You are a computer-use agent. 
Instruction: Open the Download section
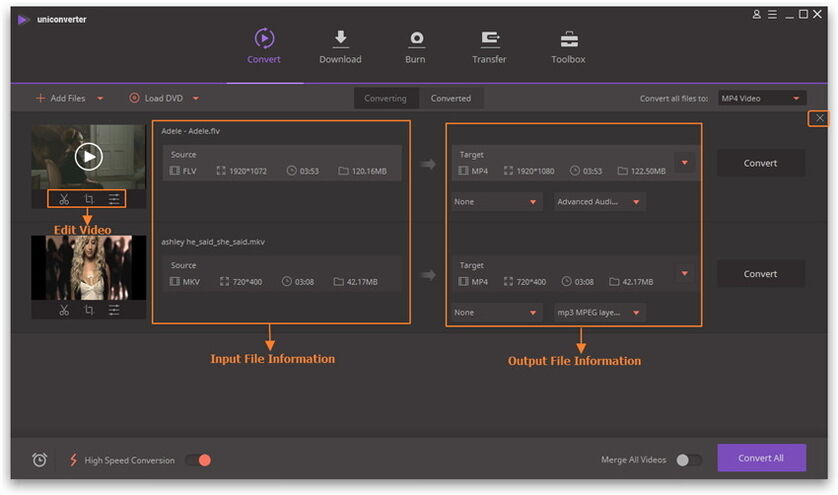point(340,47)
